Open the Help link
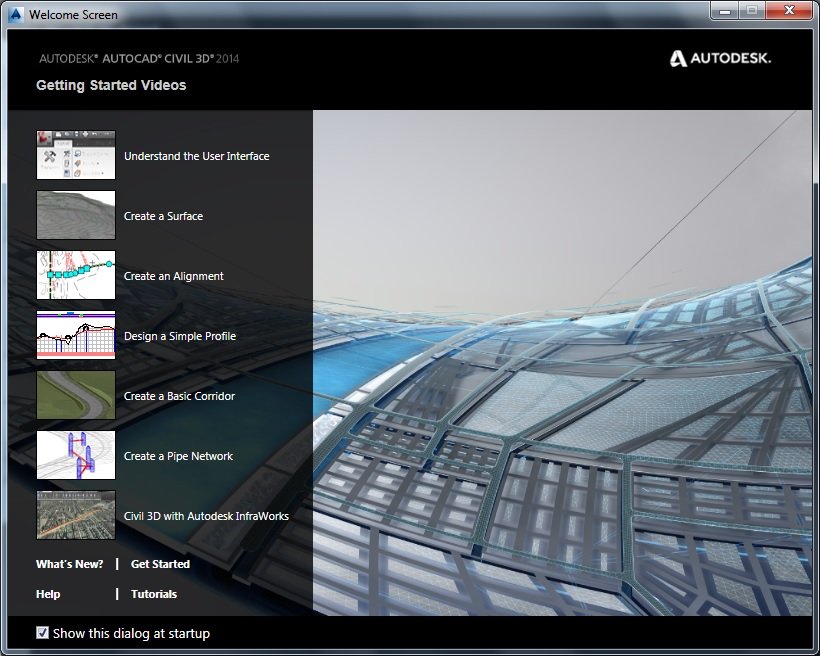 pos(48,594)
